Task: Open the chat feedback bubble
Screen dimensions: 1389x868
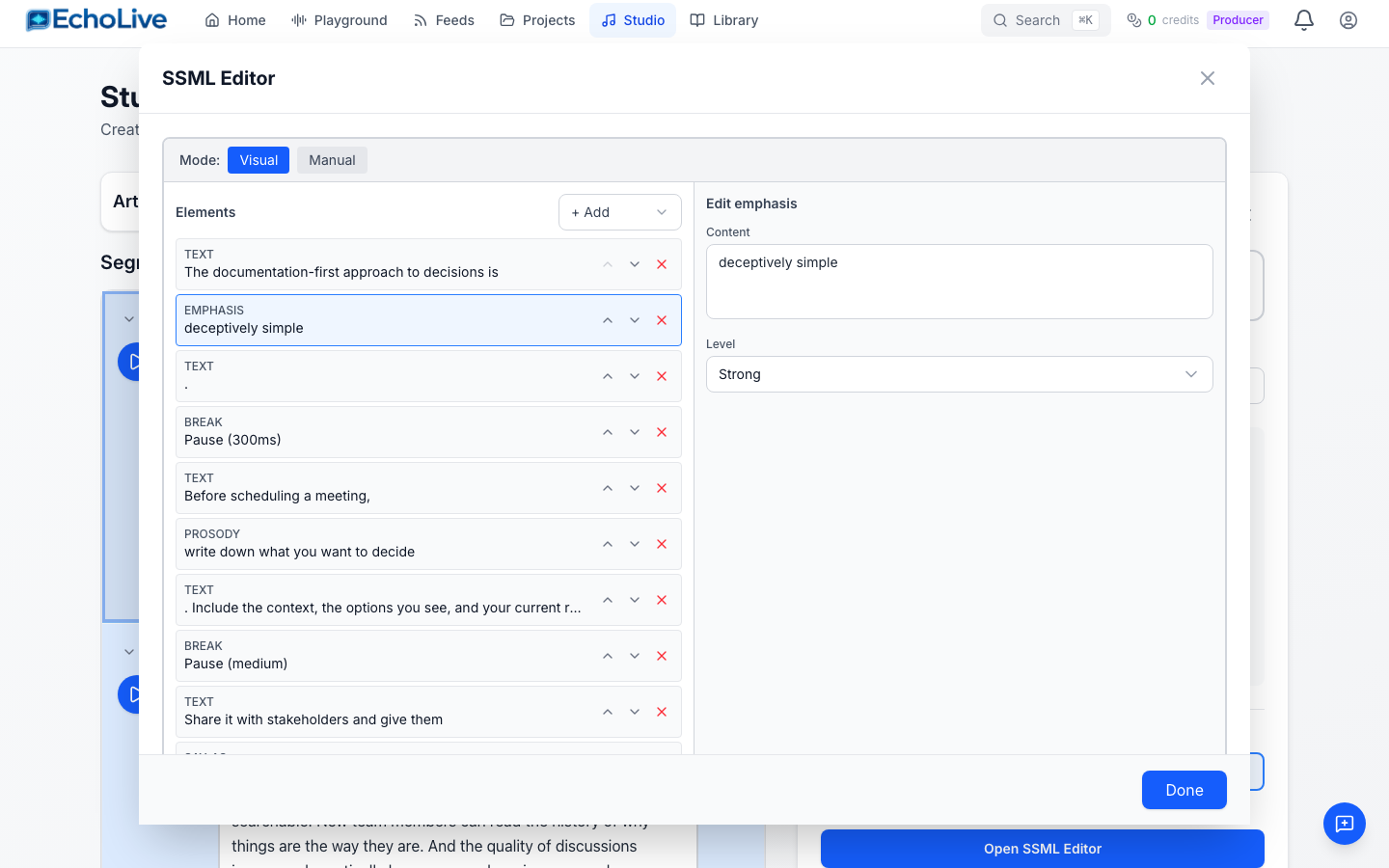Action: [x=1344, y=824]
